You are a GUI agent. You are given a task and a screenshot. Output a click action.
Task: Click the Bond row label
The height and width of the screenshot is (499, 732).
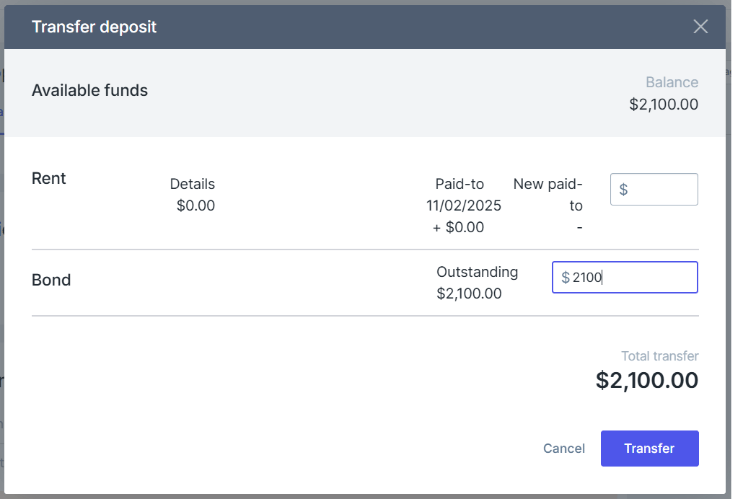point(51,280)
